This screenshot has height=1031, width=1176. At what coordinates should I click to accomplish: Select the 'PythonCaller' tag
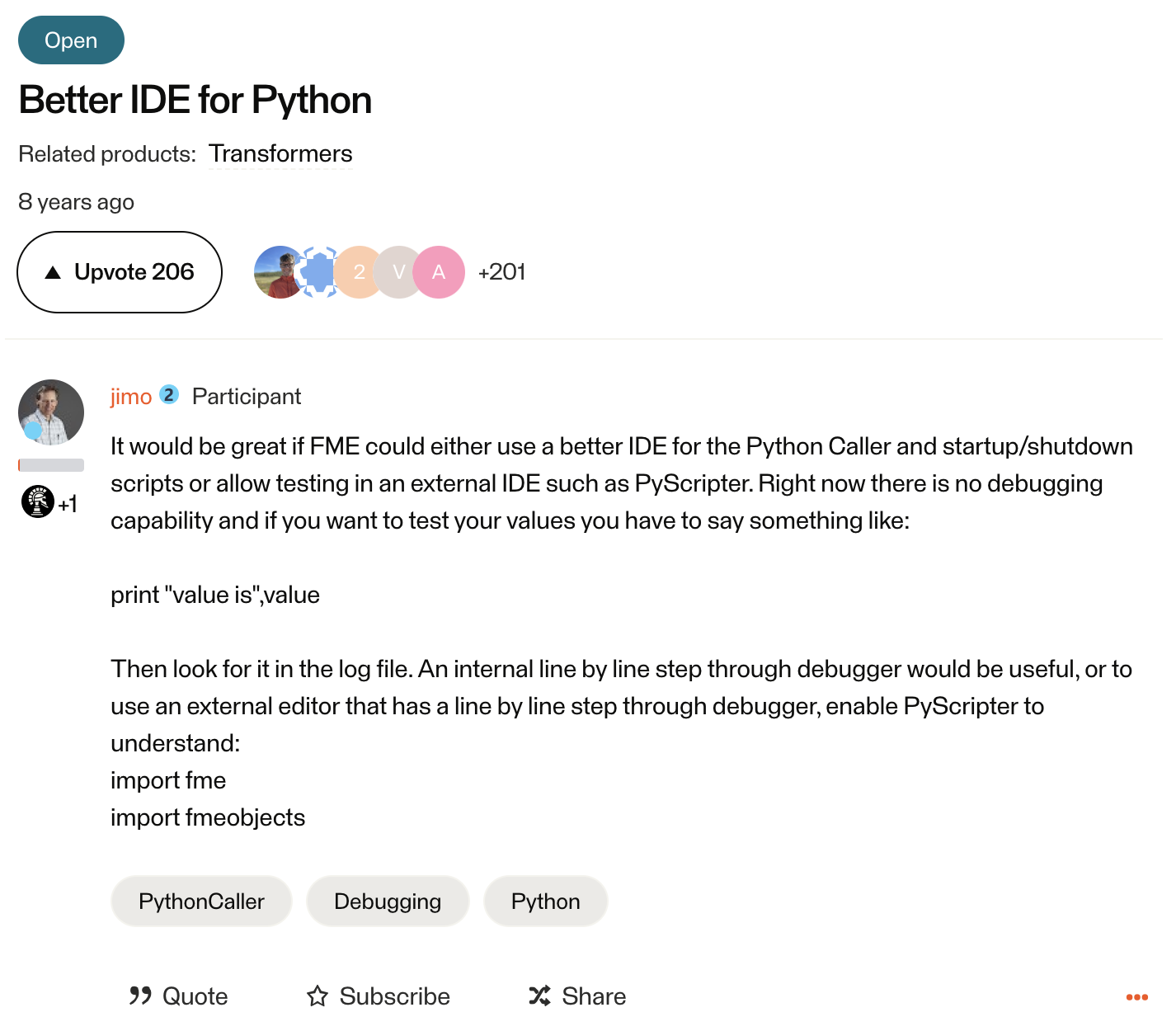coord(200,901)
